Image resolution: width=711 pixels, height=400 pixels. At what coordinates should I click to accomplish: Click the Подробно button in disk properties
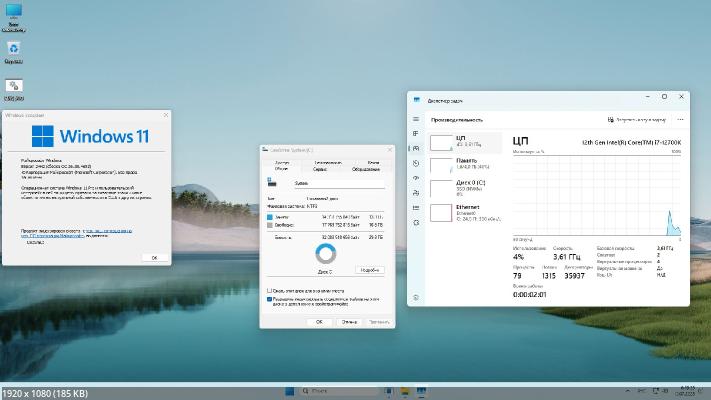click(370, 270)
